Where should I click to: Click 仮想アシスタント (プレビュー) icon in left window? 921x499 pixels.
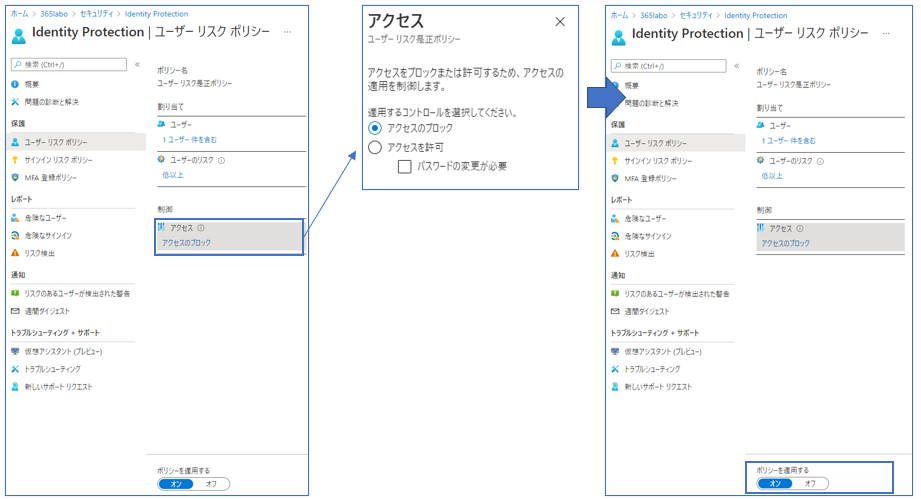point(15,351)
